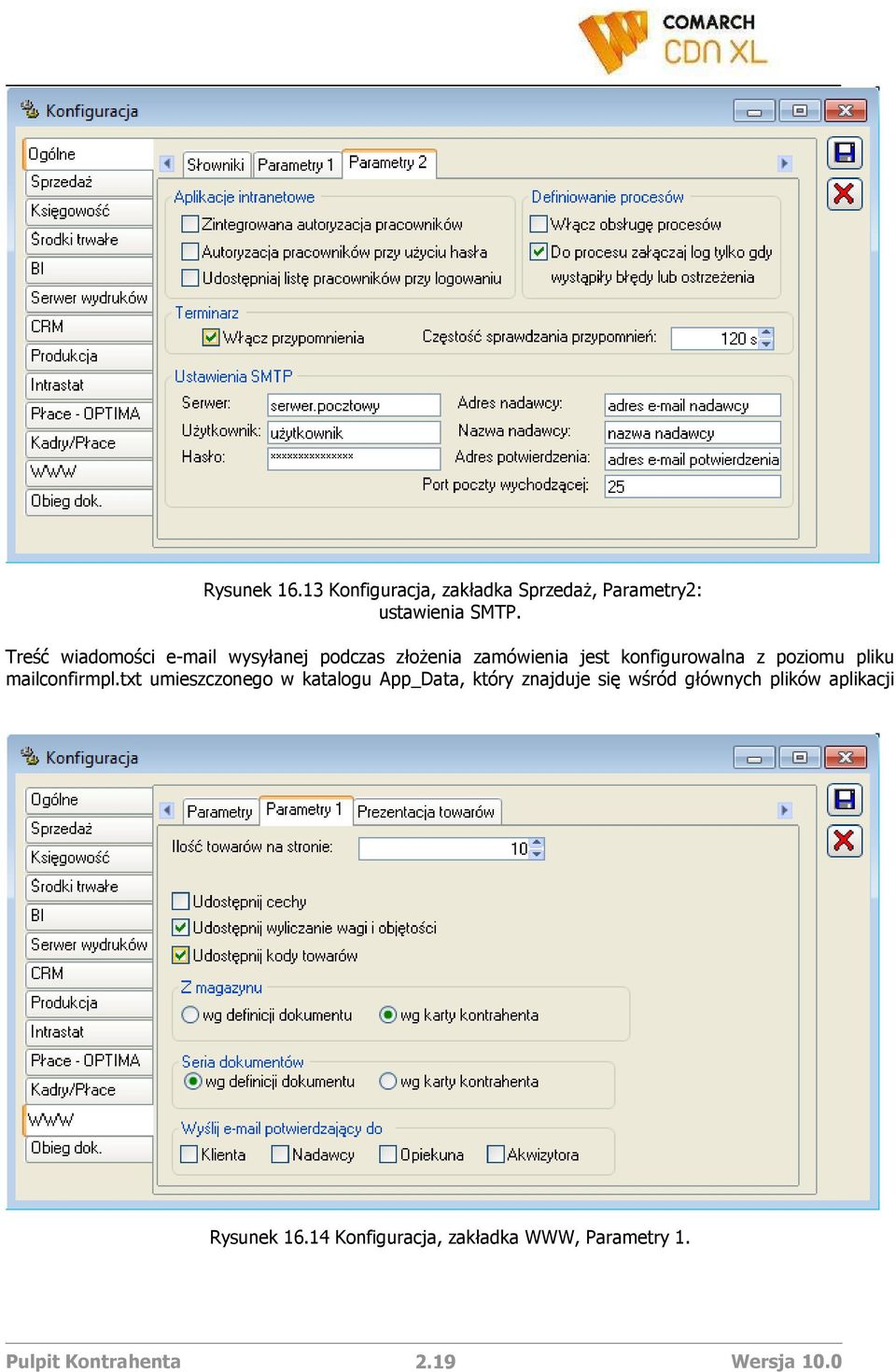This screenshot has height=1372, width=896.
Task: Click left tab-scroll arrow beside lower Parametry tab
Action: tap(167, 810)
